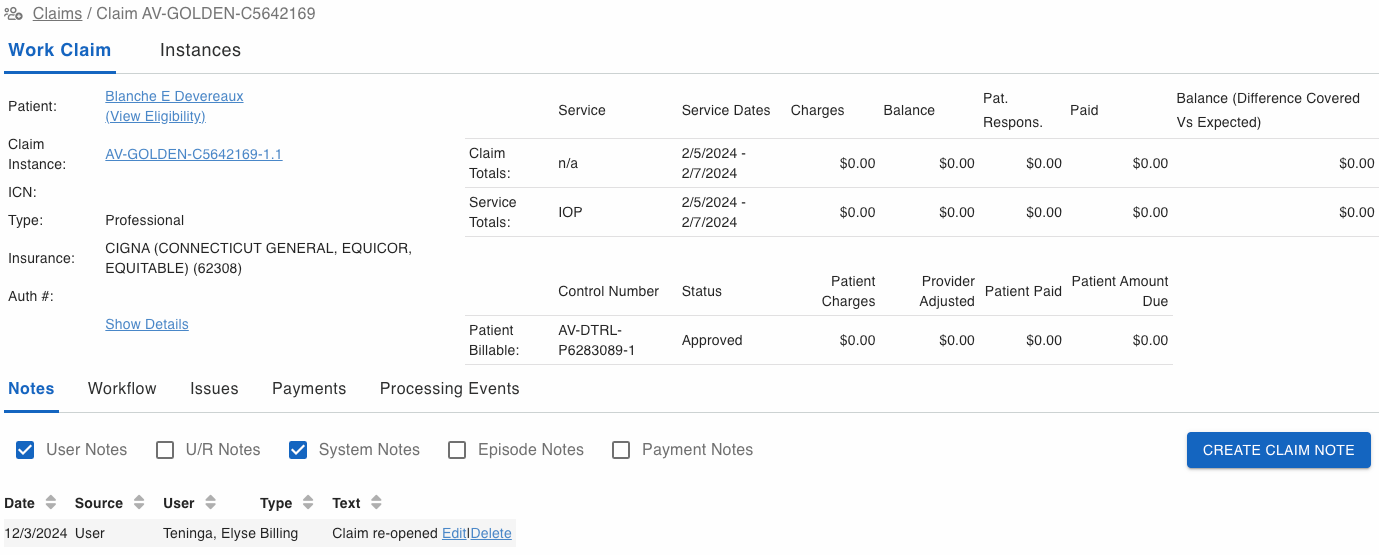Image resolution: width=1379 pixels, height=555 pixels.
Task: Check the Episode Notes checkbox
Action: click(x=457, y=450)
